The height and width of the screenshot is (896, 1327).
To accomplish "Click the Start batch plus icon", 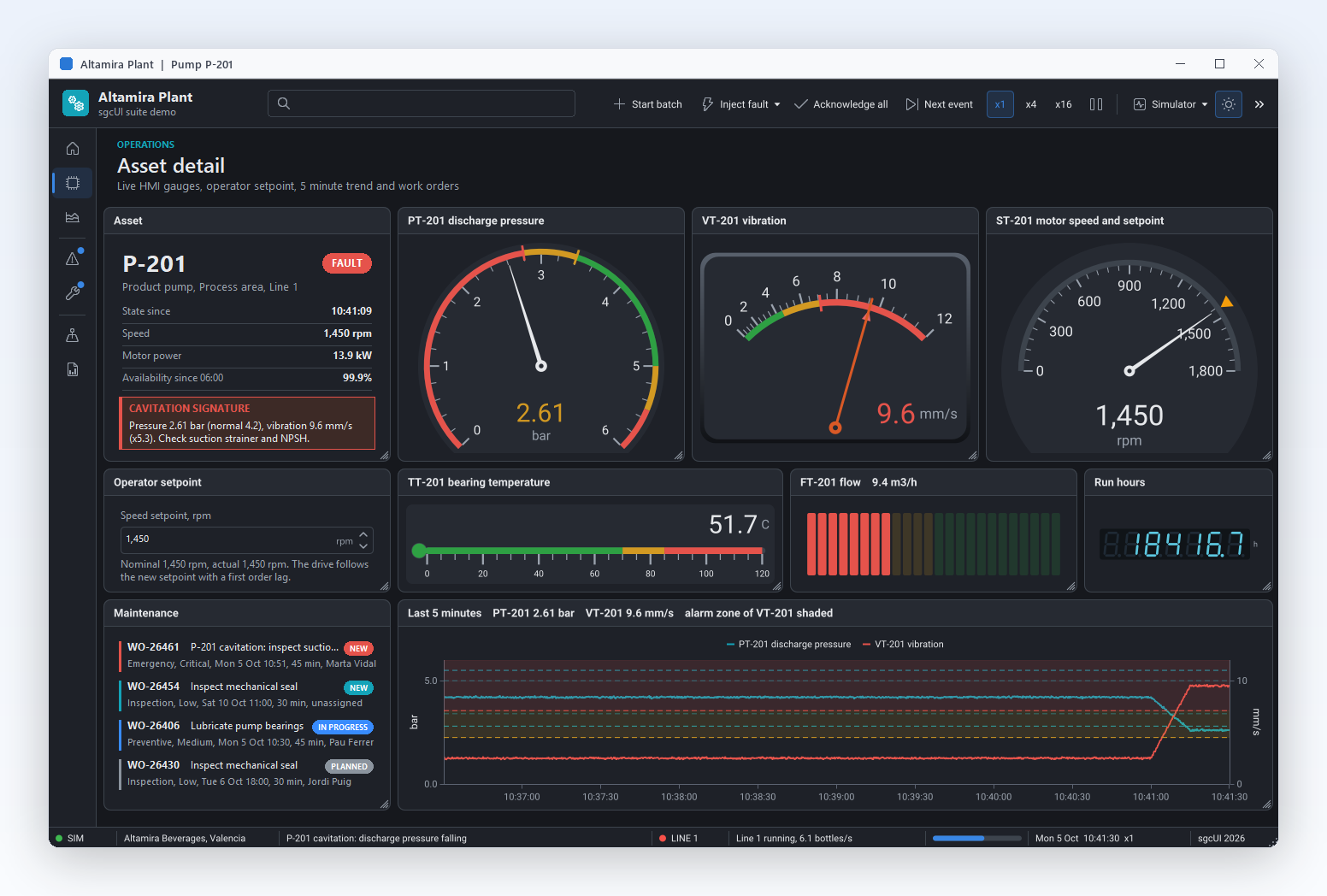I will (619, 104).
